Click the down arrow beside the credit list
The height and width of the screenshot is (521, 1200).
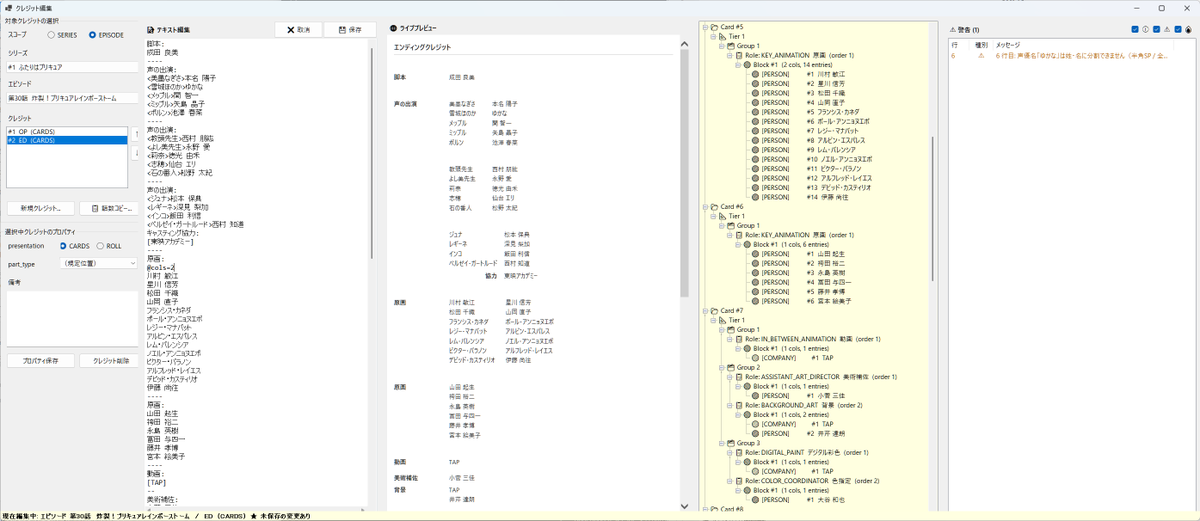pos(136,152)
